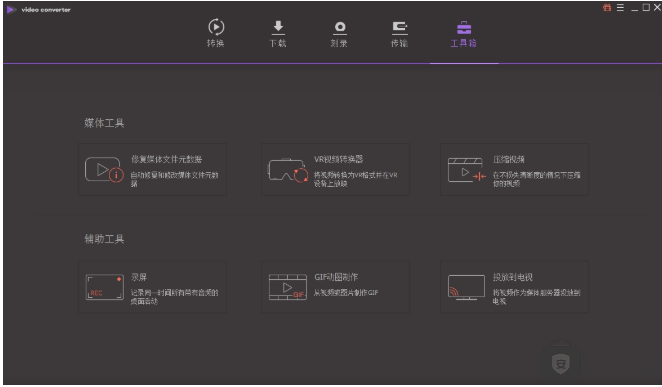Click the metadata repair description text
662x387 pixels.
[x=174, y=179]
